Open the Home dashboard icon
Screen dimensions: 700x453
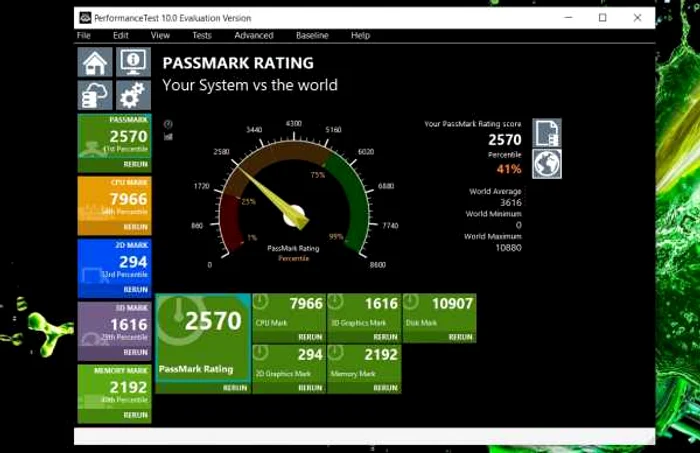[95, 62]
